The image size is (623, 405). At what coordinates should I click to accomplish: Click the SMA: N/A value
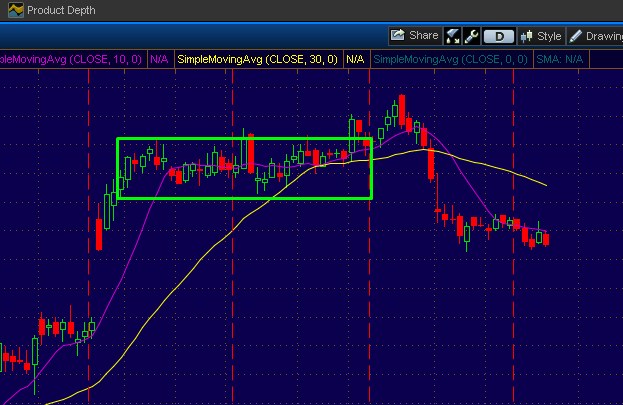(559, 60)
